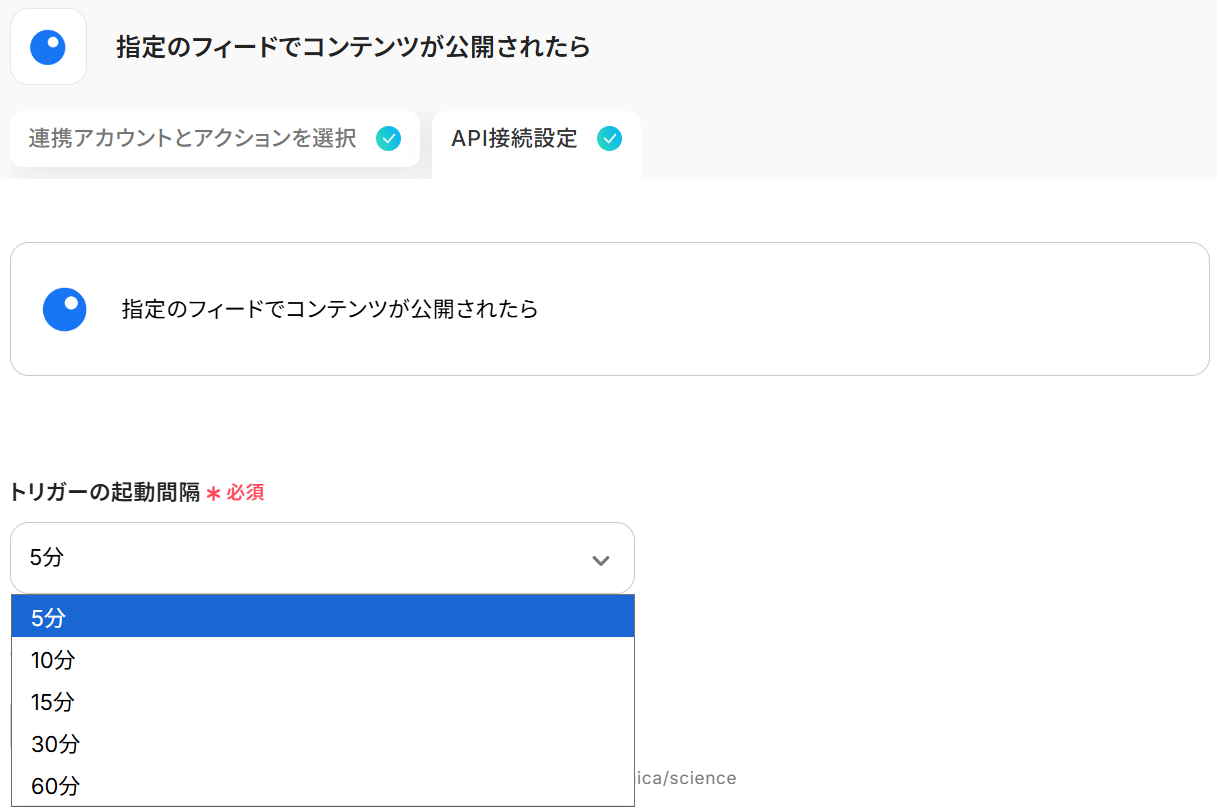Switch to 連携アカウントとアクションを選択 tab
Viewport: 1217px width, 812px height.
click(x=192, y=139)
